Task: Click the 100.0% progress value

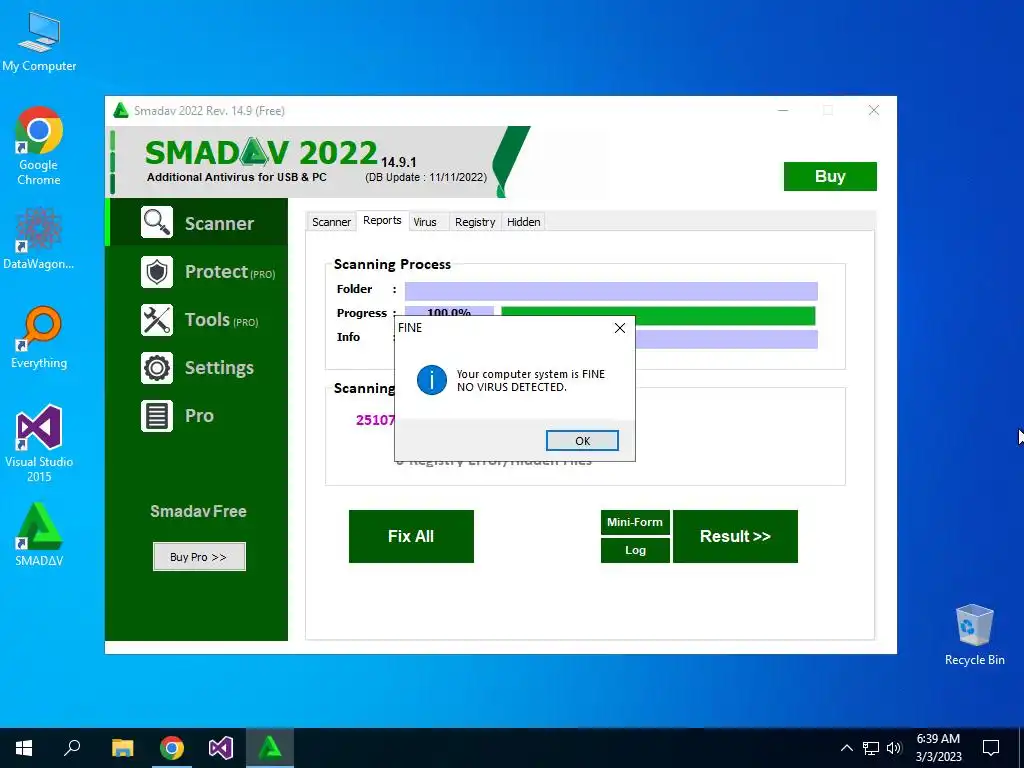Action: click(x=449, y=312)
